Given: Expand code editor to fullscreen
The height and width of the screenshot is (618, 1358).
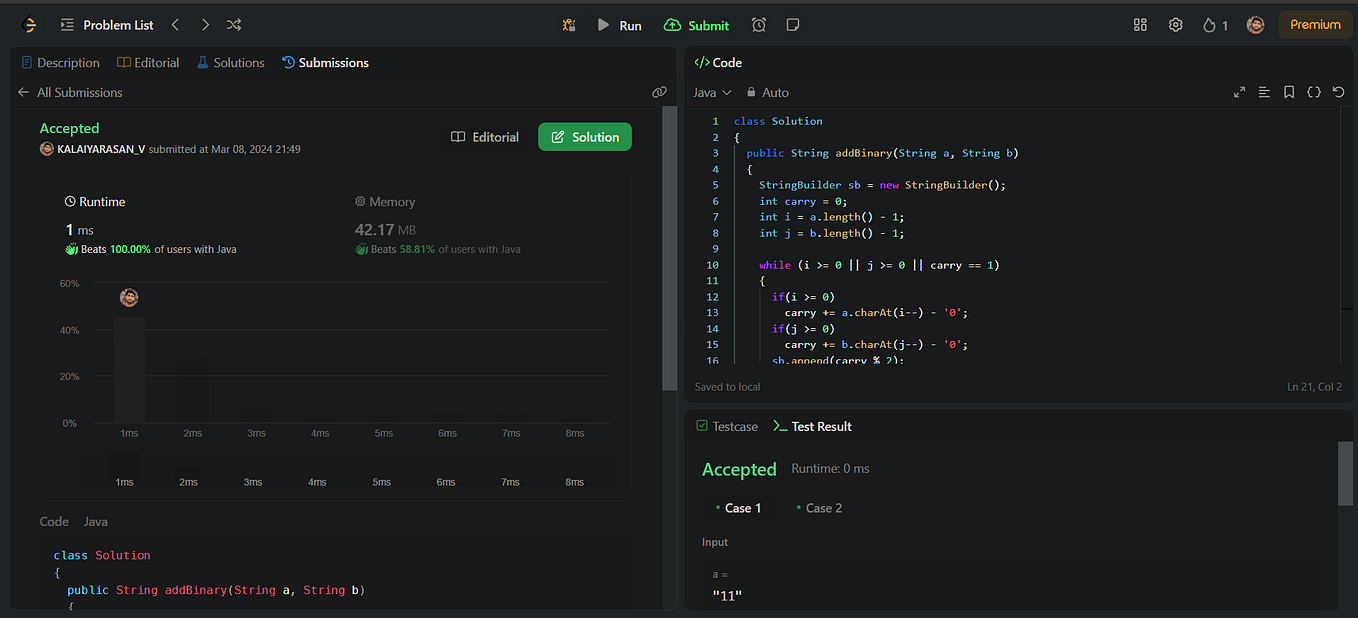Looking at the screenshot, I should click(x=1239, y=92).
